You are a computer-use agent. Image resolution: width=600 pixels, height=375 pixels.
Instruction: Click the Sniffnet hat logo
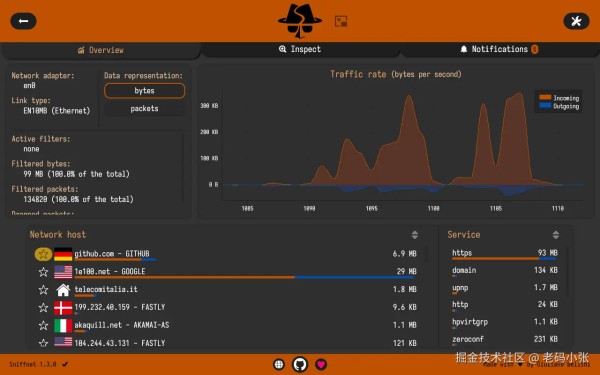point(300,21)
